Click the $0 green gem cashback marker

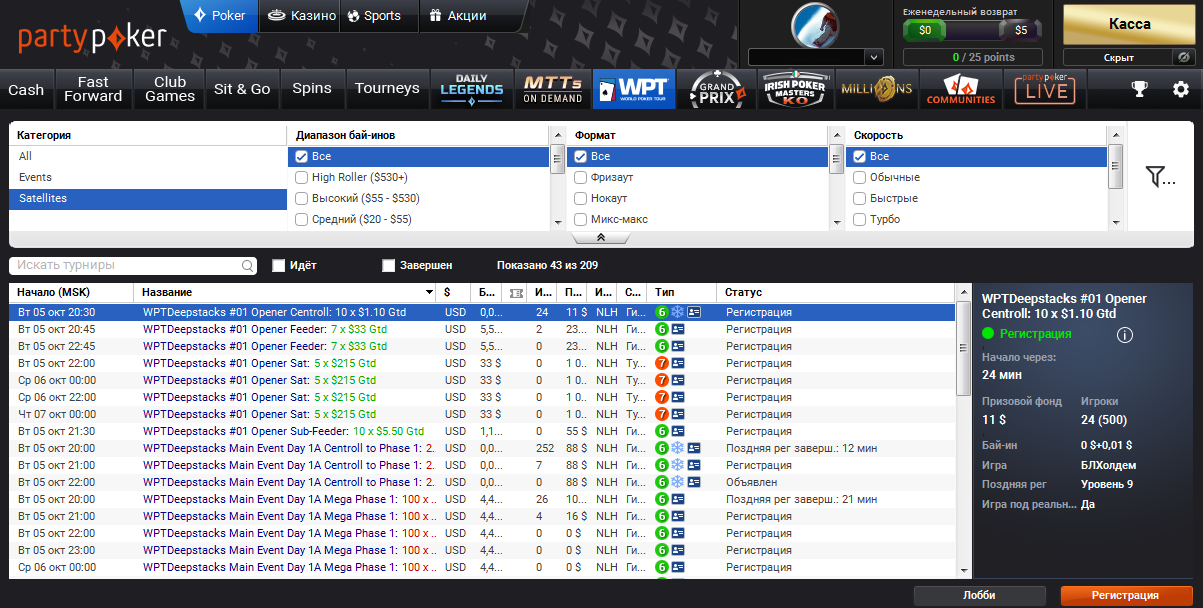pyautogui.click(x=925, y=30)
